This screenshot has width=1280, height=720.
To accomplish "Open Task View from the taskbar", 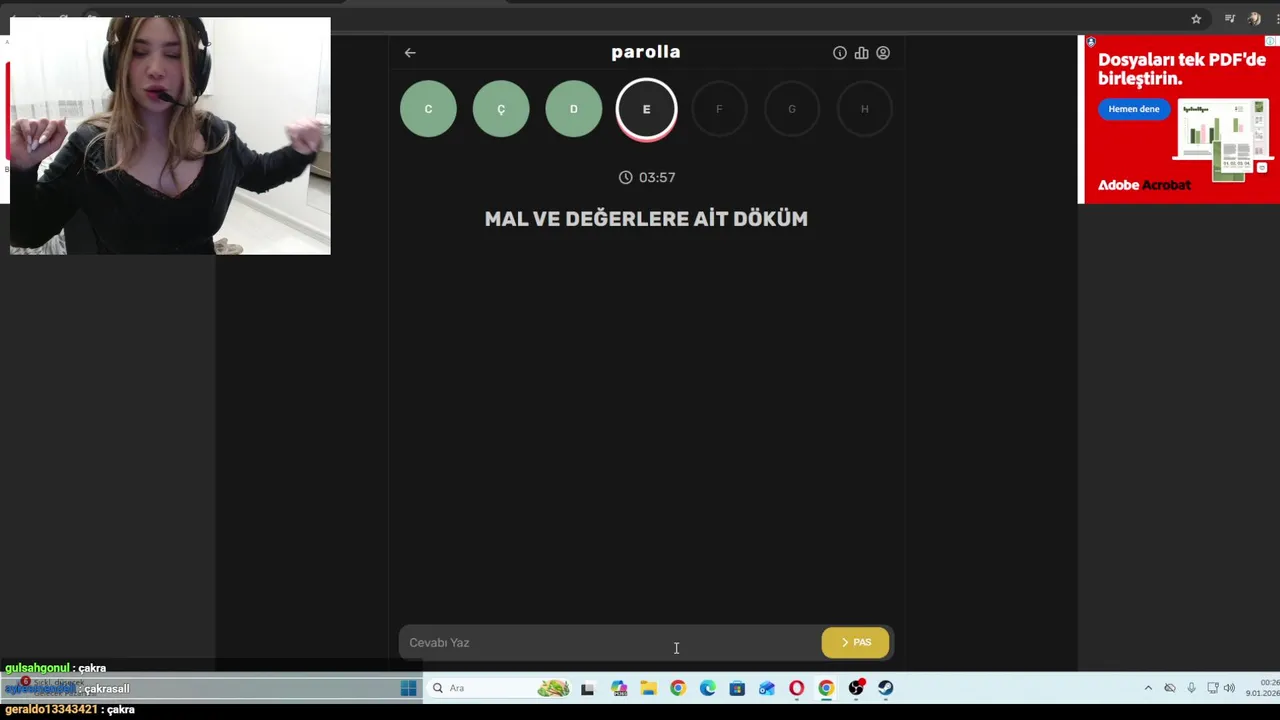I will 588,688.
